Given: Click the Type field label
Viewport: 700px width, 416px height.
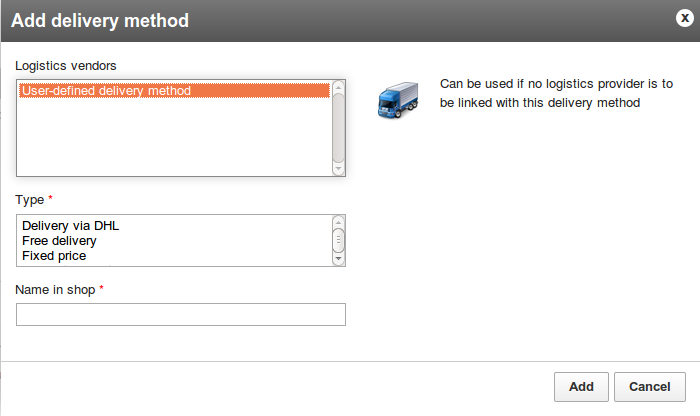Looking at the screenshot, I should (x=29, y=200).
